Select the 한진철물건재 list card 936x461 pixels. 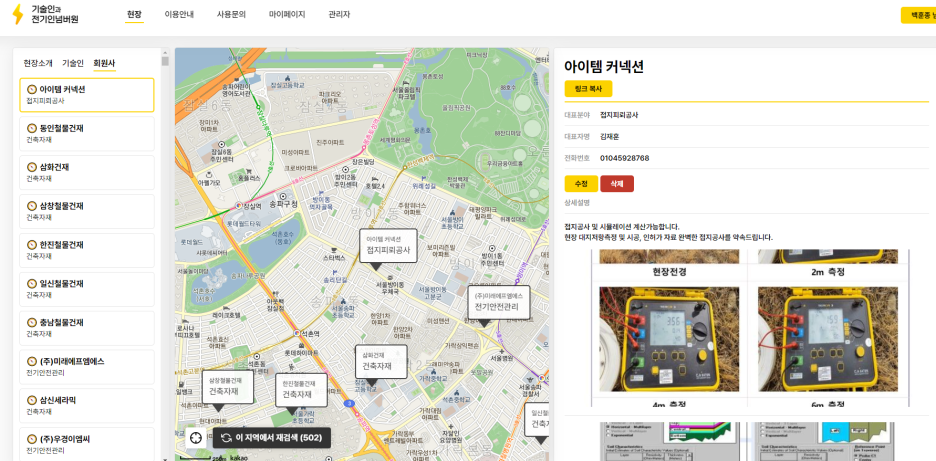pyautogui.click(x=87, y=250)
